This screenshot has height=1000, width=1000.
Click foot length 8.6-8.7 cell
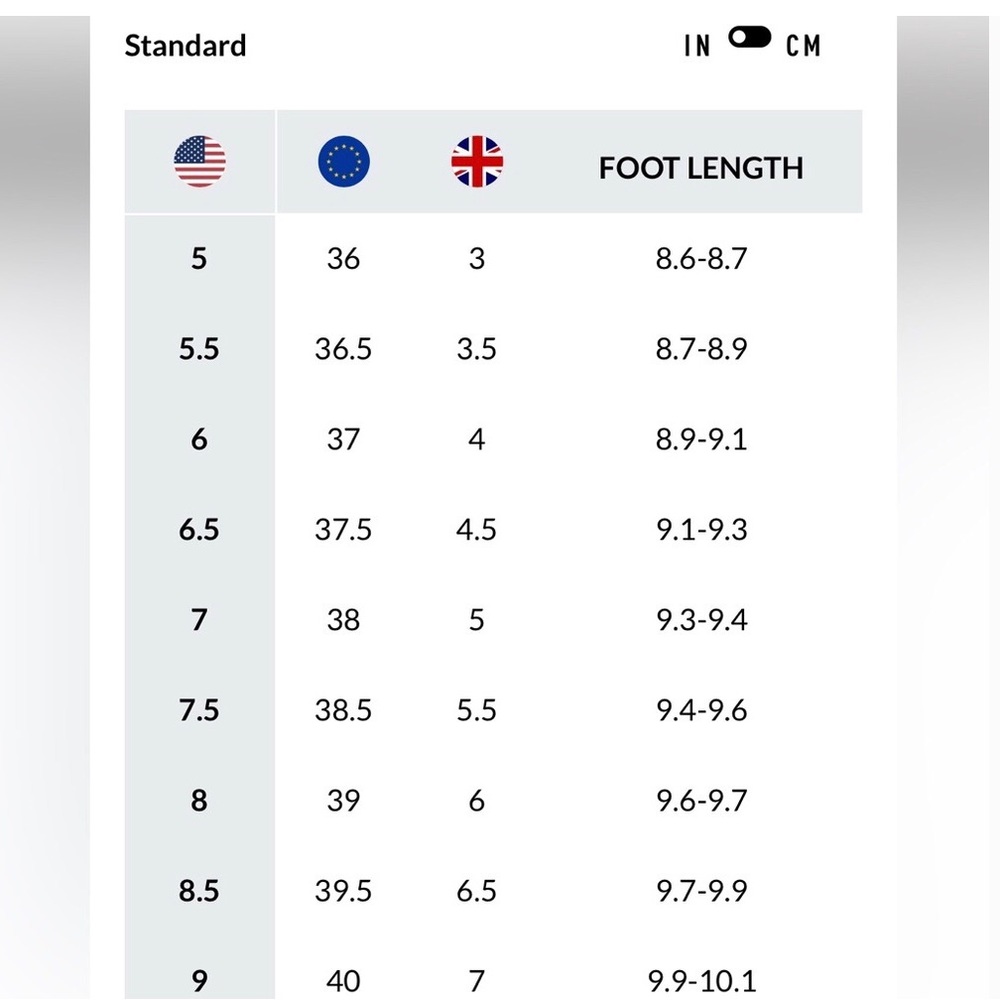pyautogui.click(x=702, y=258)
